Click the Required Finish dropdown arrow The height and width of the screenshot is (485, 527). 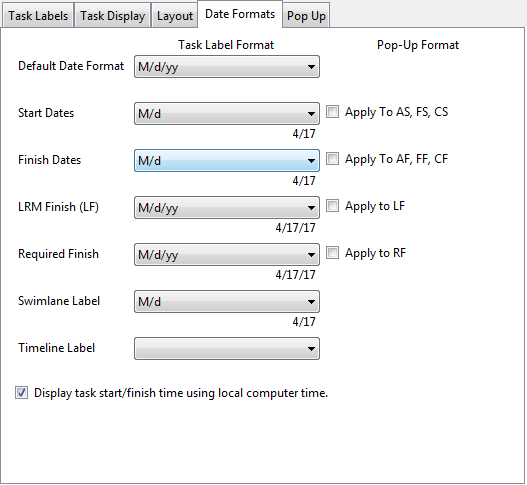tap(311, 255)
